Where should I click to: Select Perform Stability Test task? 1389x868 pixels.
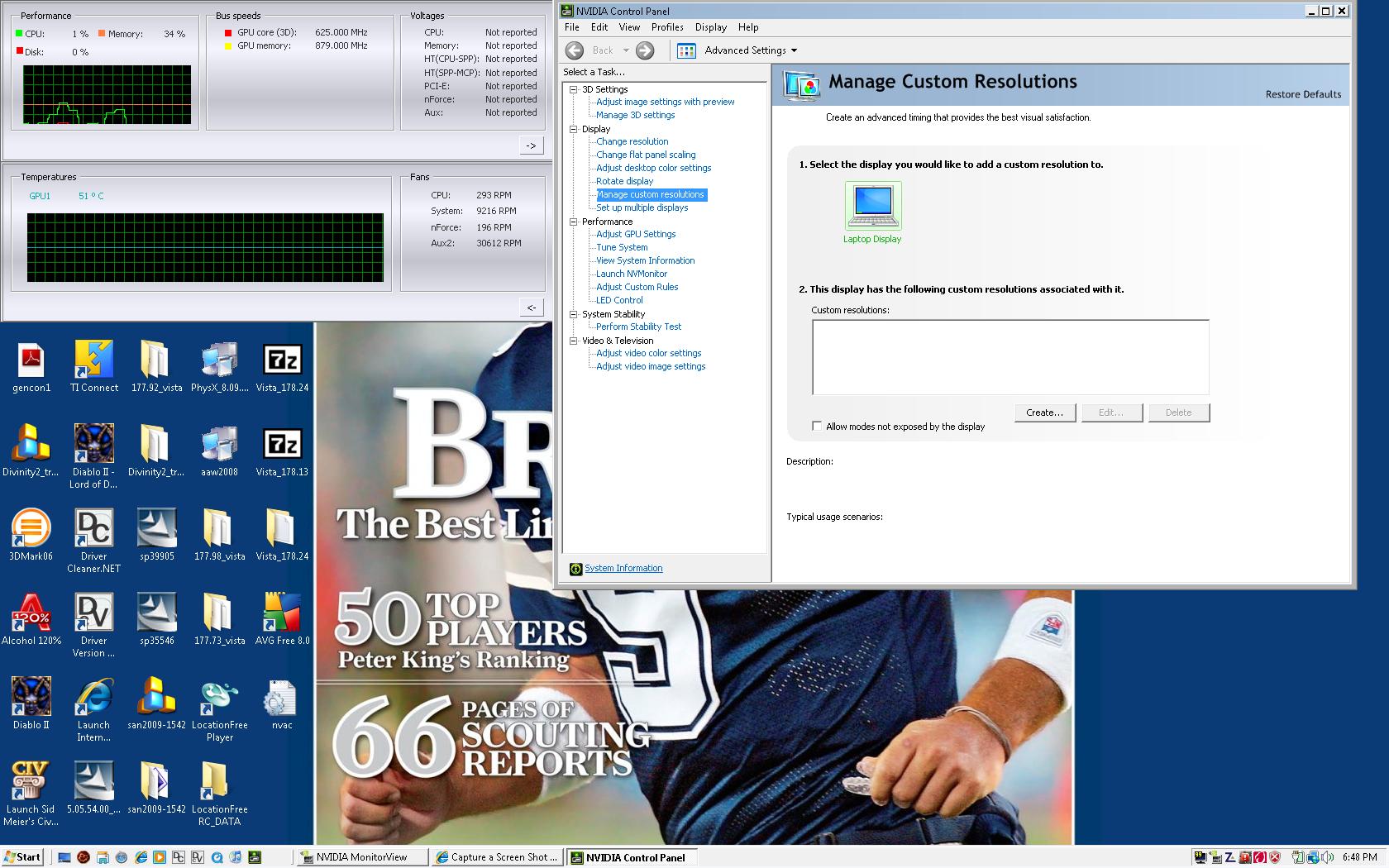tap(638, 327)
